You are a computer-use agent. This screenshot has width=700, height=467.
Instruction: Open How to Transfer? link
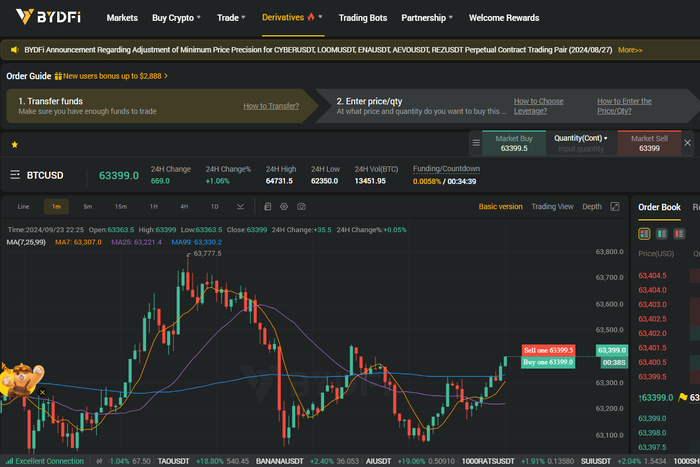[271, 106]
